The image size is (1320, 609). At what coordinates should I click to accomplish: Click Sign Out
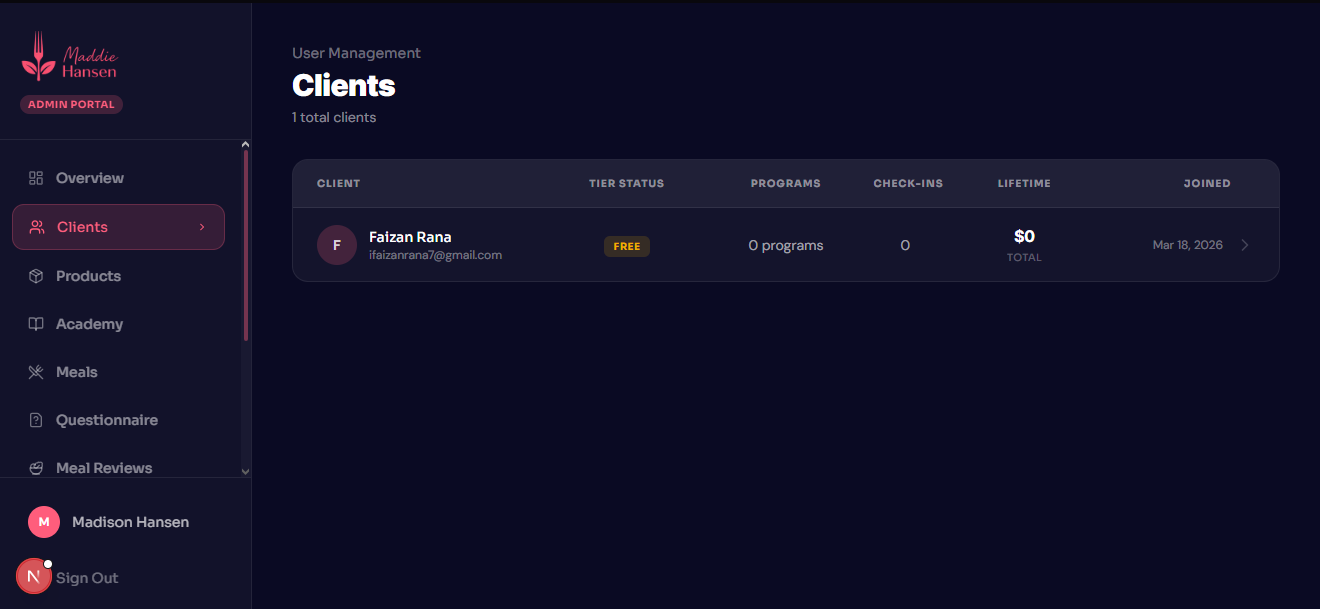(87, 578)
